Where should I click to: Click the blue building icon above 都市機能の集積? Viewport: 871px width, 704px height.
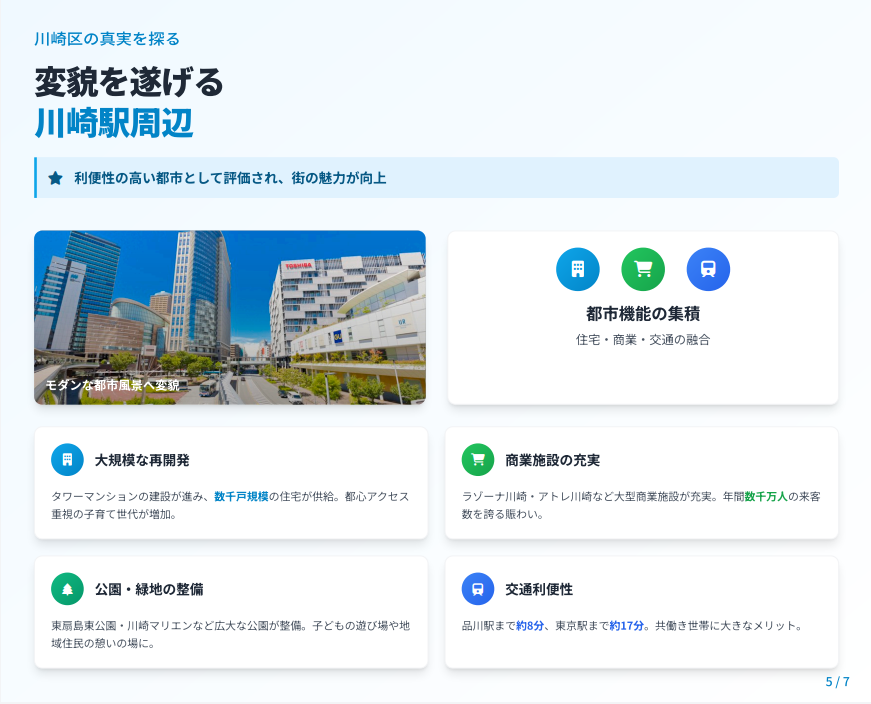pos(578,269)
